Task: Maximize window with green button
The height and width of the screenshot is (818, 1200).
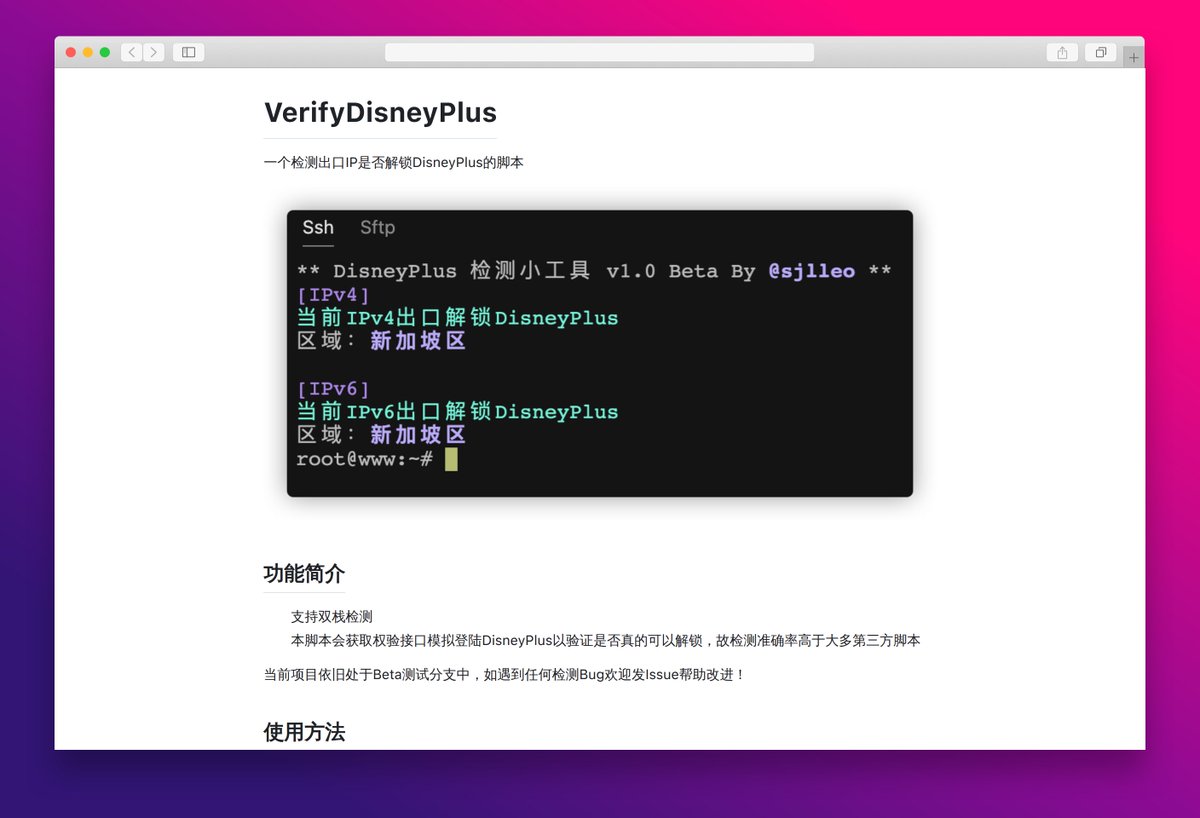Action: 105,52
